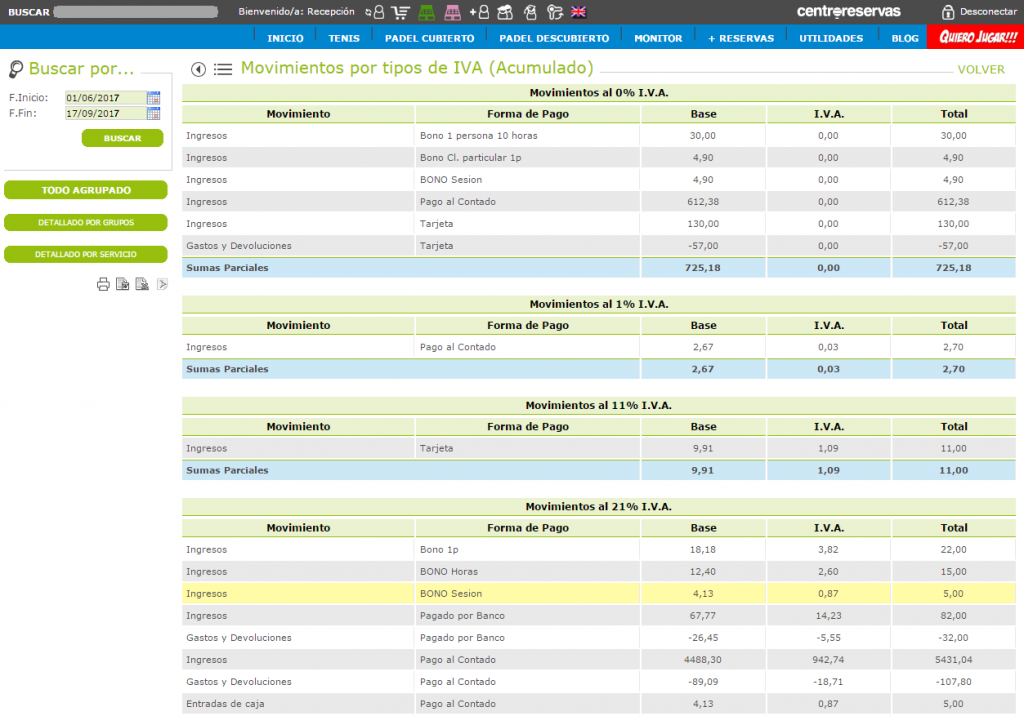Click the circular back arrow icon

pyautogui.click(x=199, y=69)
